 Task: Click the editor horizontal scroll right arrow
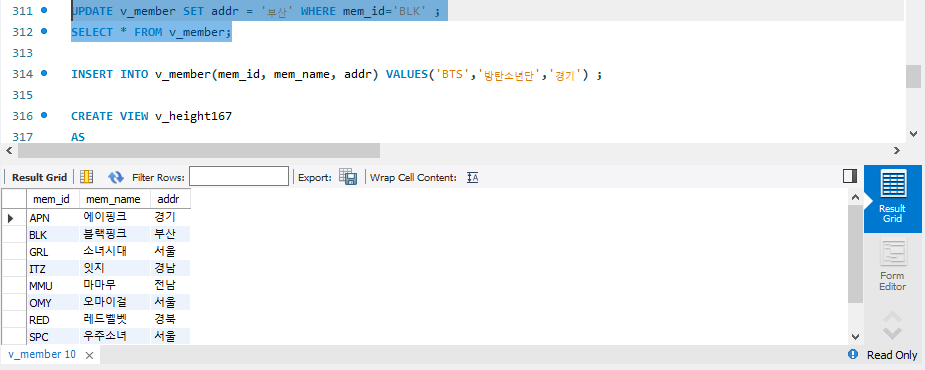(897, 151)
